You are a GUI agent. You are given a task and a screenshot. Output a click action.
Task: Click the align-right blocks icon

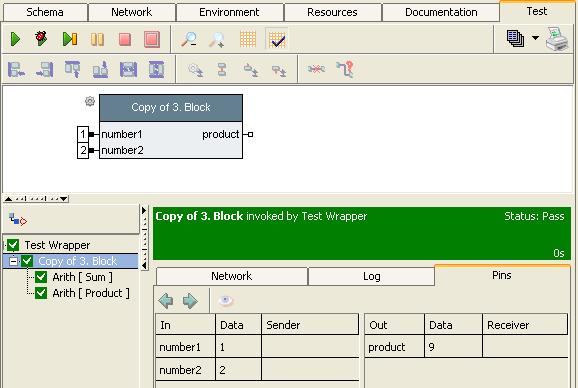(45, 70)
